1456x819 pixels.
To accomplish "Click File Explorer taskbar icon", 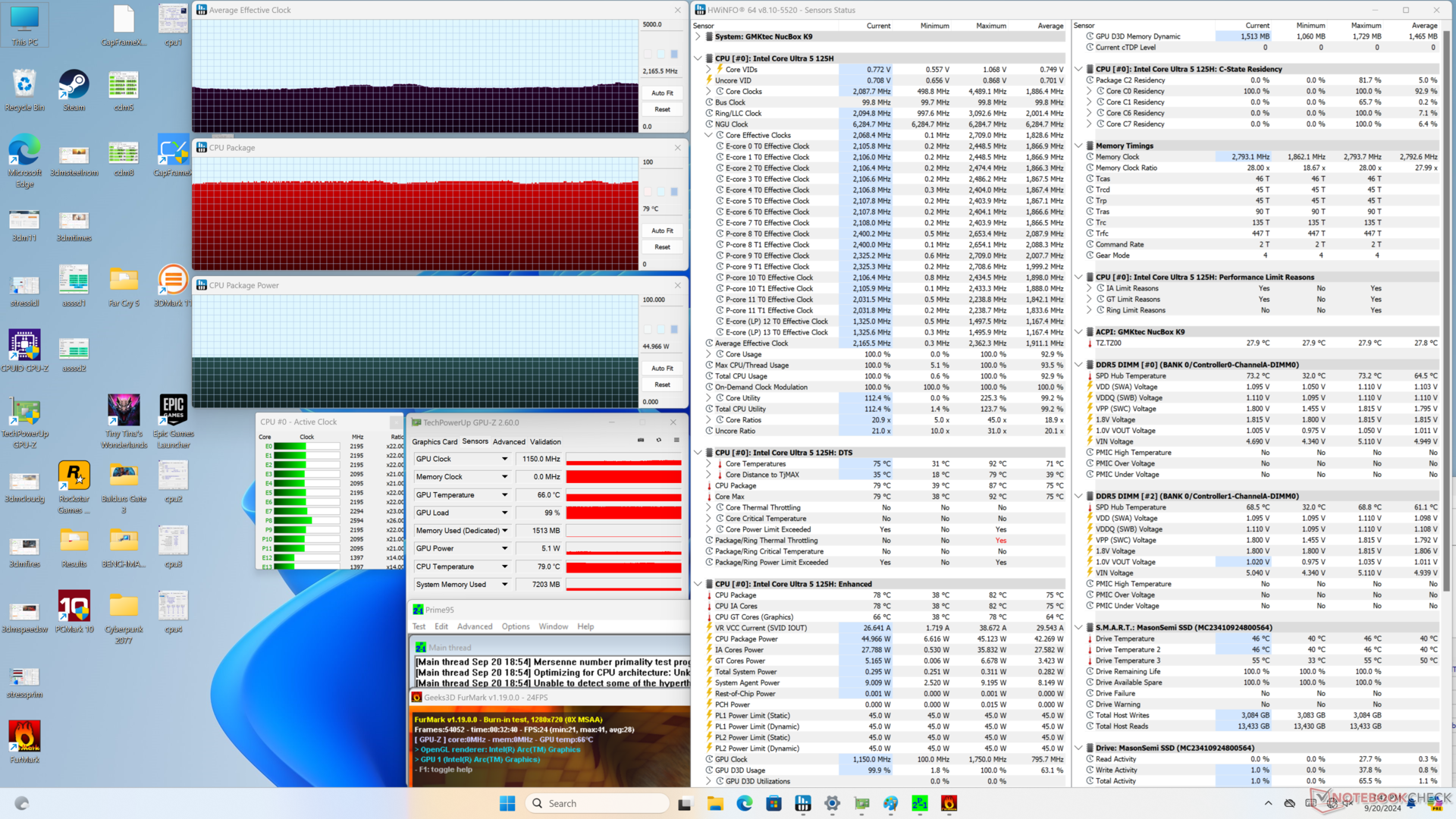I will [715, 803].
